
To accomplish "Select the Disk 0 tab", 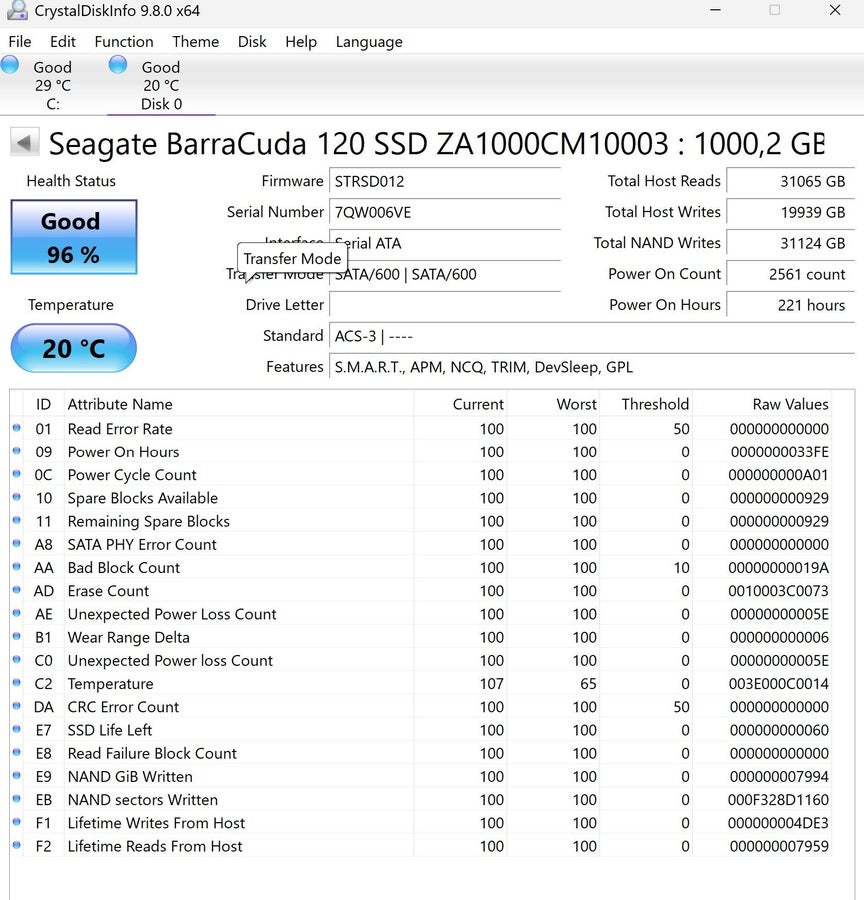I will pyautogui.click(x=161, y=85).
